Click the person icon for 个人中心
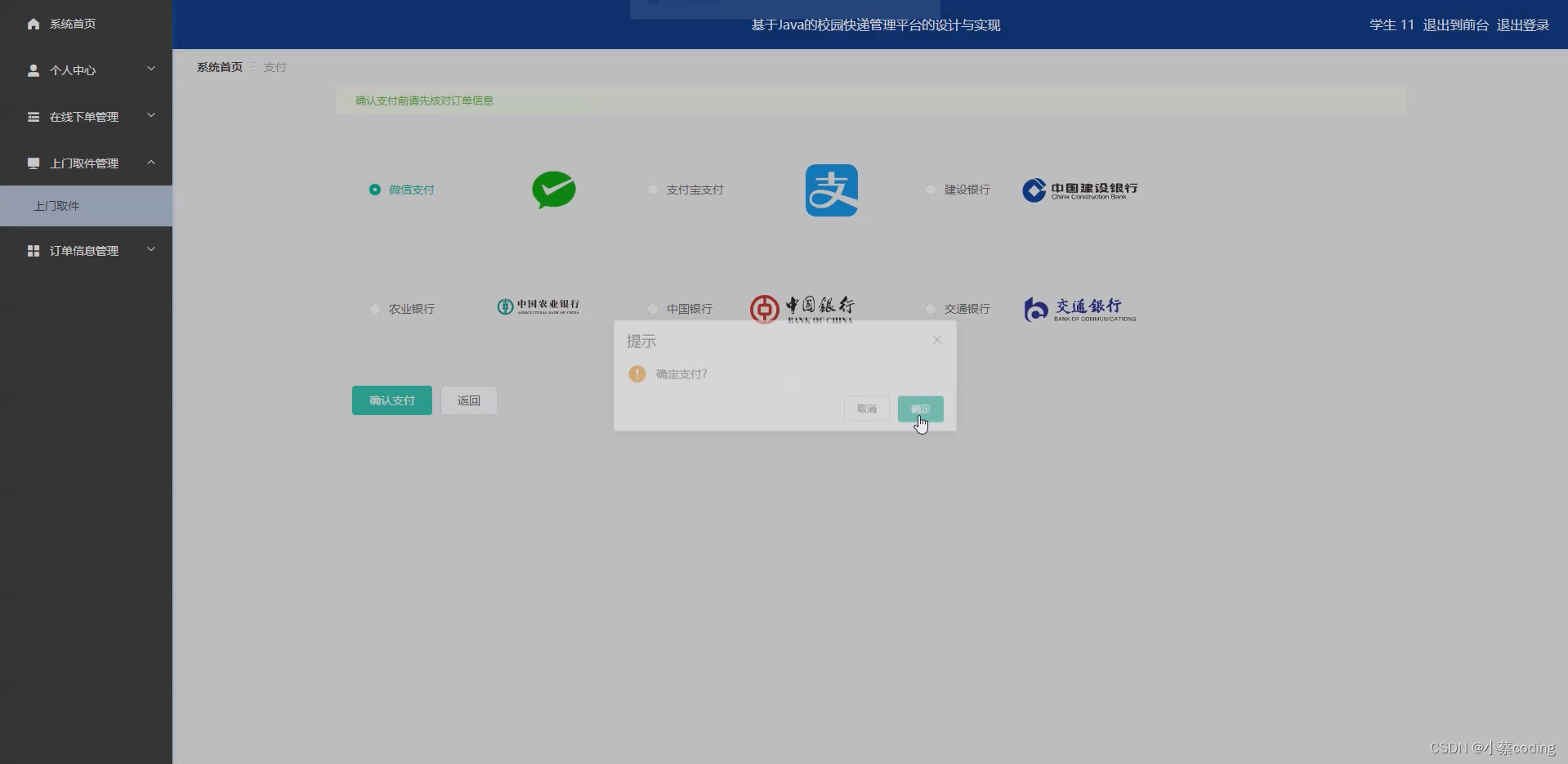The image size is (1568, 764). (34, 70)
